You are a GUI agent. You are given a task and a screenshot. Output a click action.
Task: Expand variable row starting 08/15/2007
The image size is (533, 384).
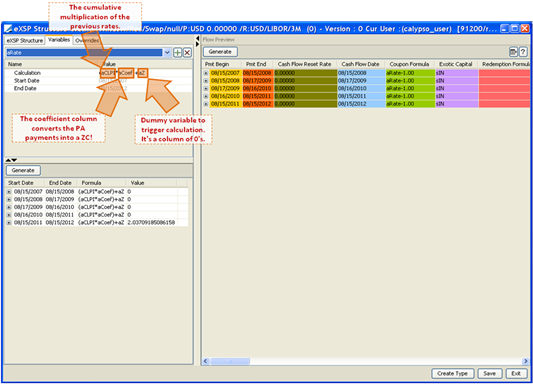point(9,192)
